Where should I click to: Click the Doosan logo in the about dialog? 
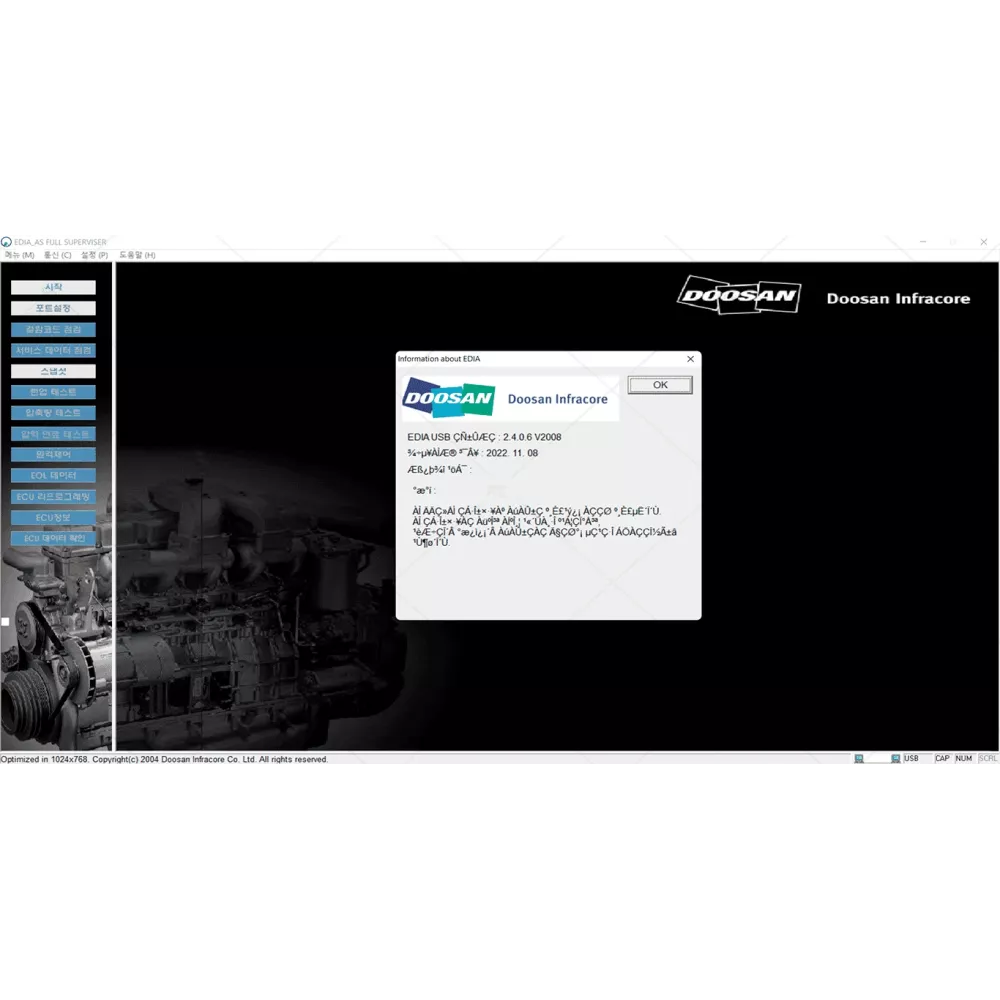(x=449, y=398)
